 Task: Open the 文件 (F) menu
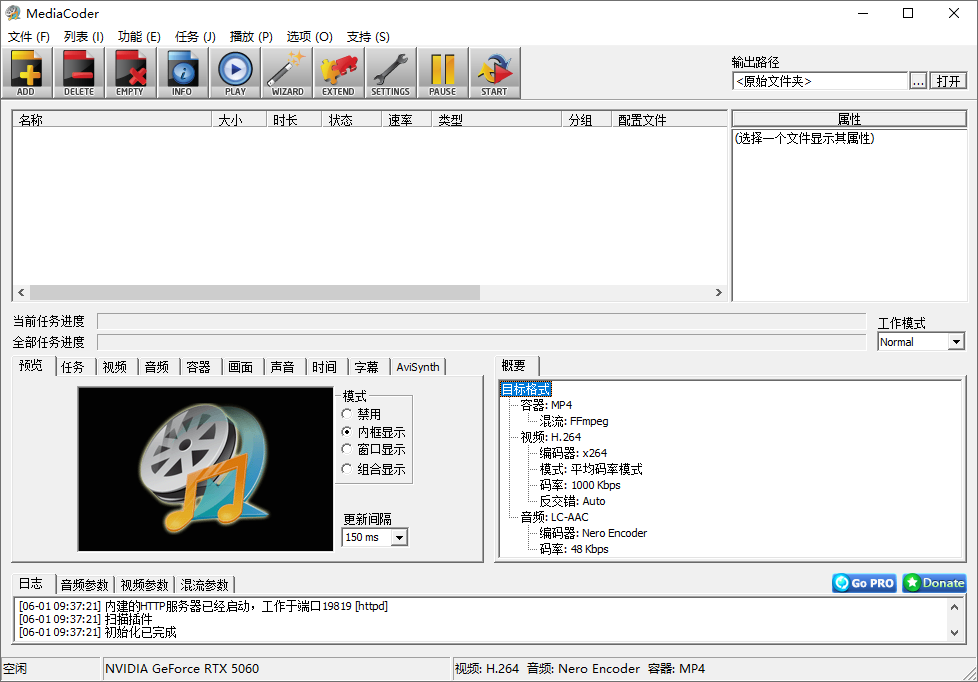click(29, 37)
